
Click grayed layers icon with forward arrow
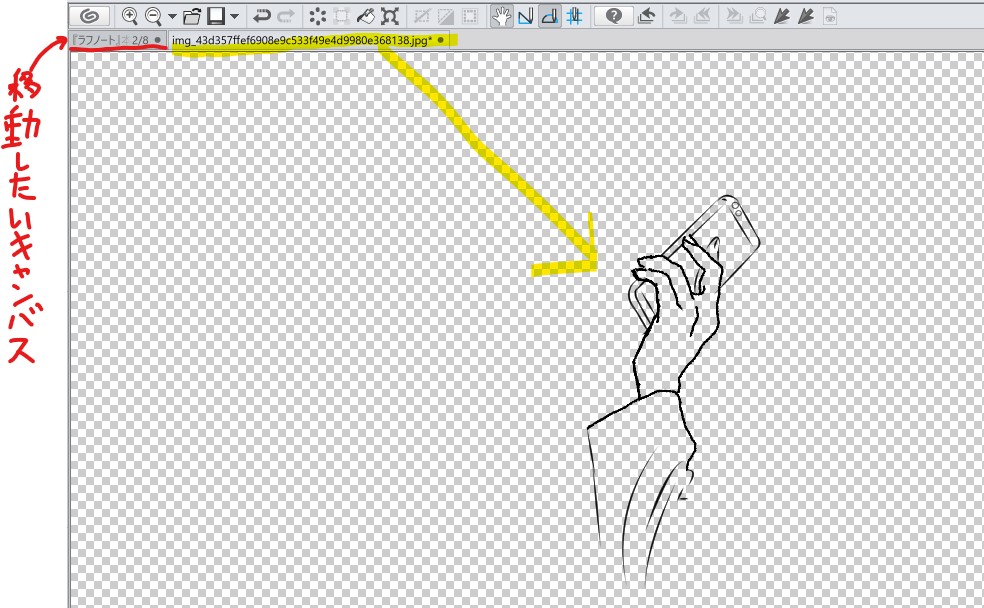[678, 16]
